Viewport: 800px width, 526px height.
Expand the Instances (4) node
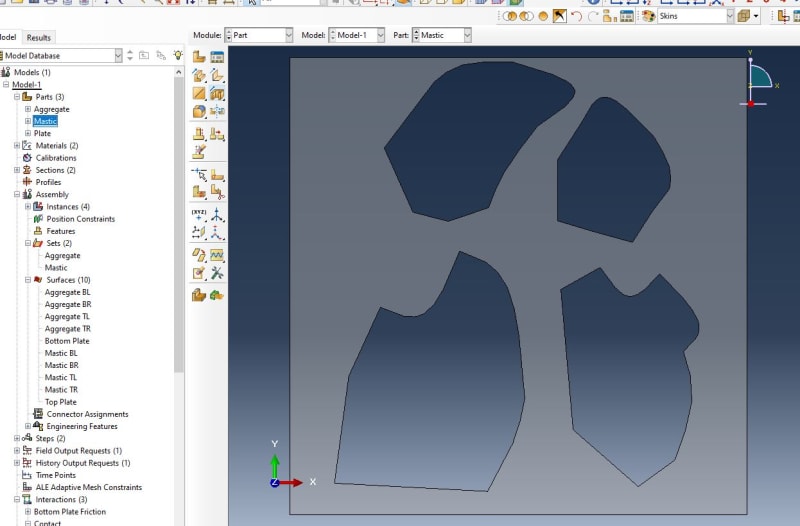28,207
